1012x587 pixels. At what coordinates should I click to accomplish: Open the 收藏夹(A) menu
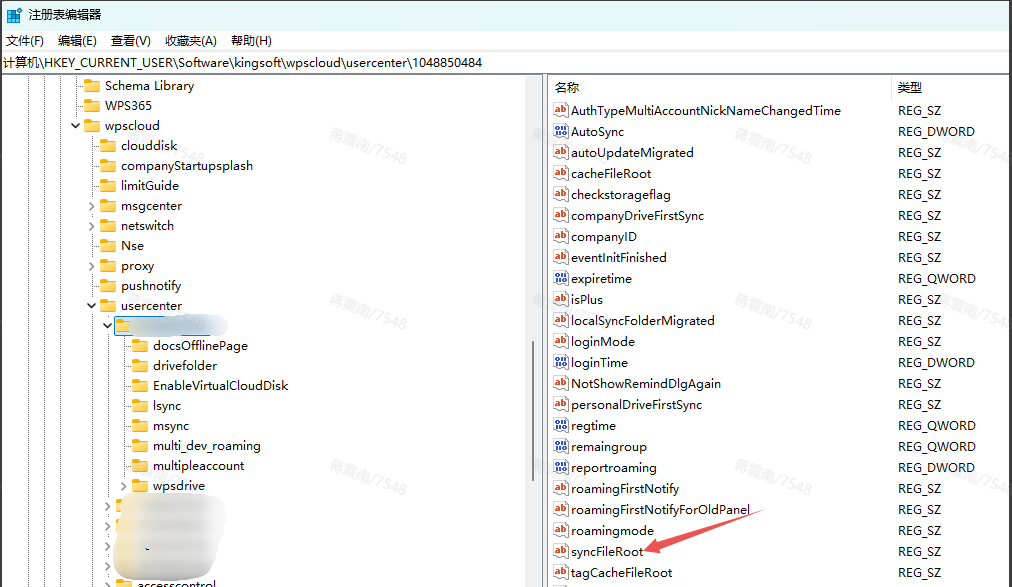point(190,41)
